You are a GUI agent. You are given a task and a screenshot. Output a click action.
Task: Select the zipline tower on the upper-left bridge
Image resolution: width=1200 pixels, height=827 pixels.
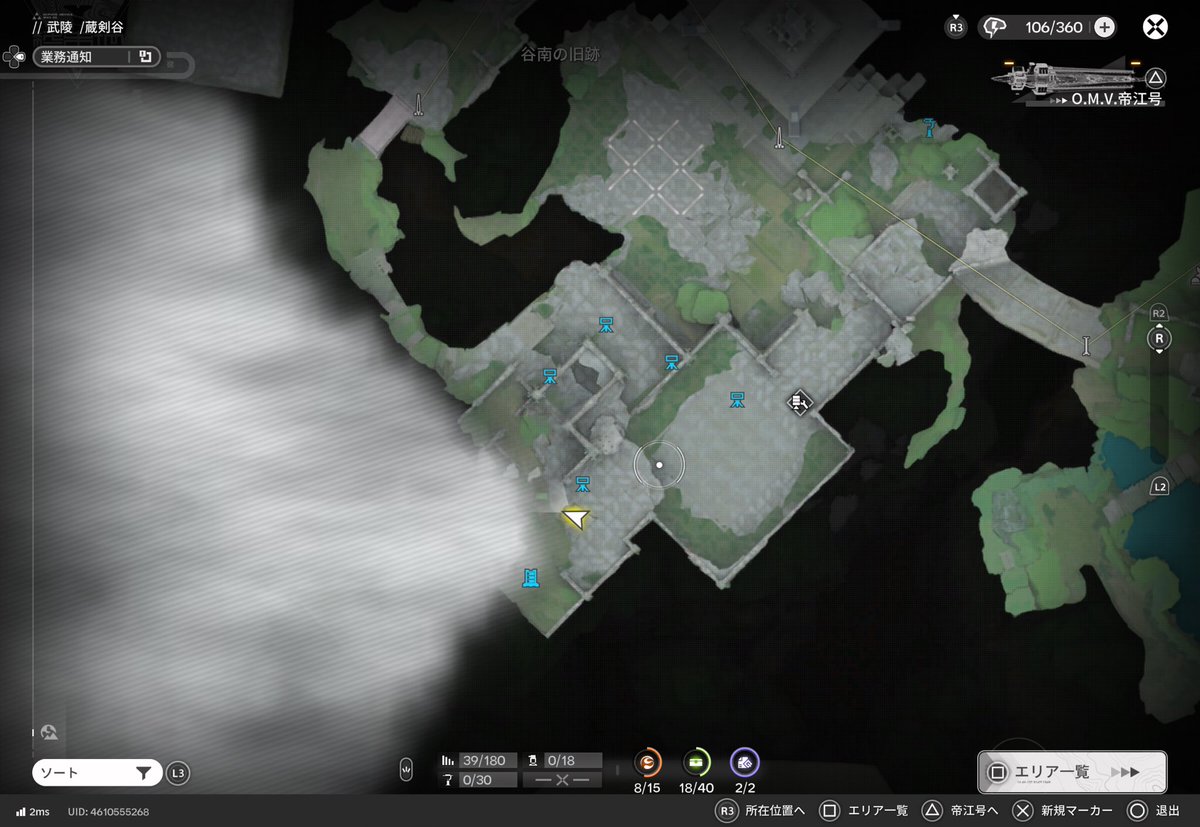pos(418,105)
